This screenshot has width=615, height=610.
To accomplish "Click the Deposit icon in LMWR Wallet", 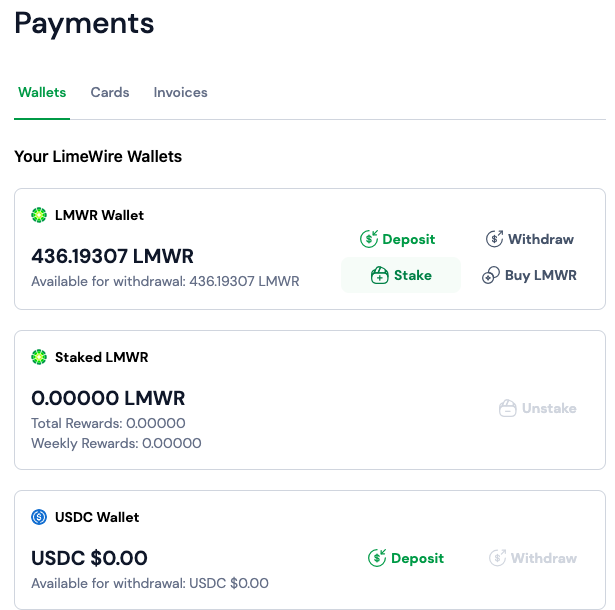I will click(x=369, y=239).
